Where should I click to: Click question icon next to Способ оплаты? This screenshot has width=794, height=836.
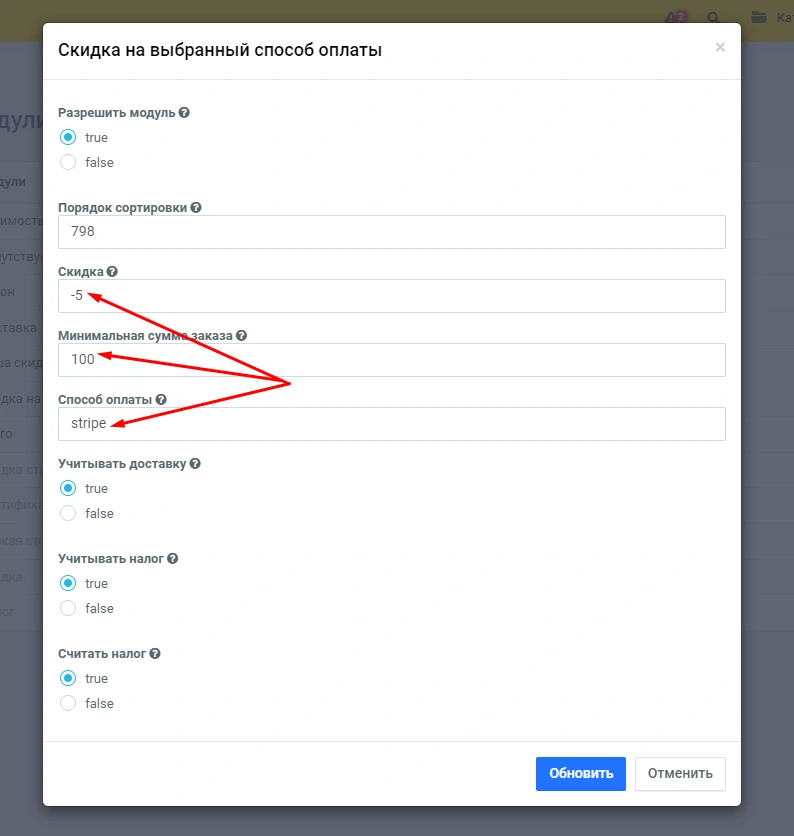pos(161,399)
